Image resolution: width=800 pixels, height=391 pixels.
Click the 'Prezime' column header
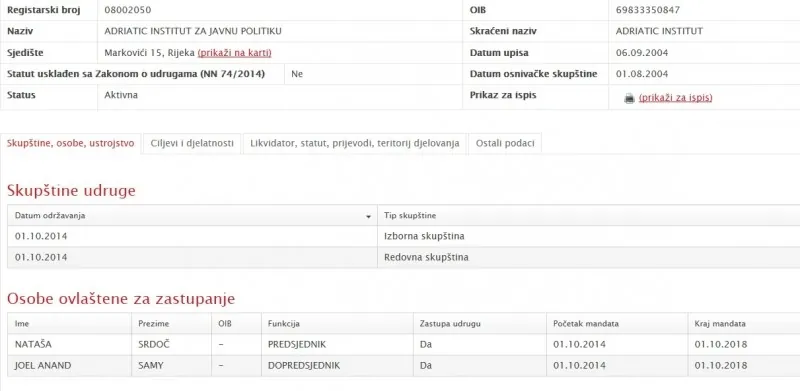pyautogui.click(x=171, y=324)
